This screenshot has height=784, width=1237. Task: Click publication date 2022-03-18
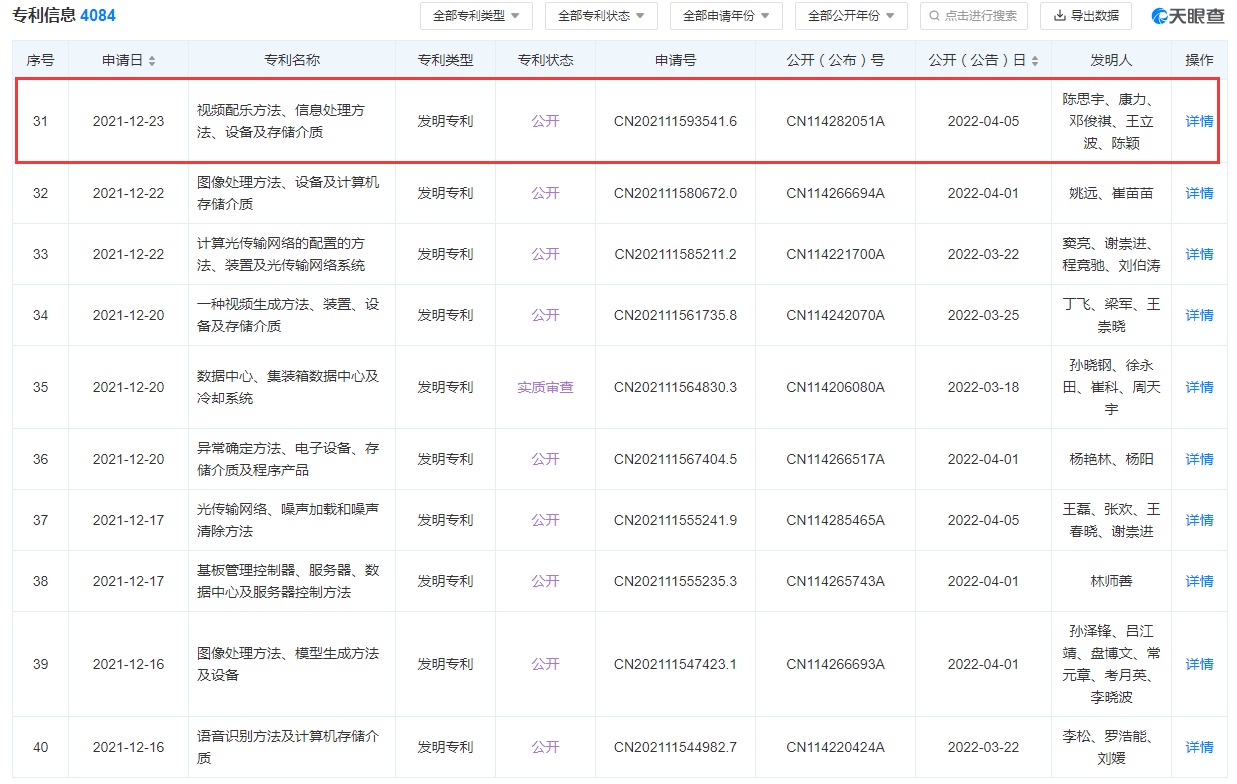coord(983,387)
